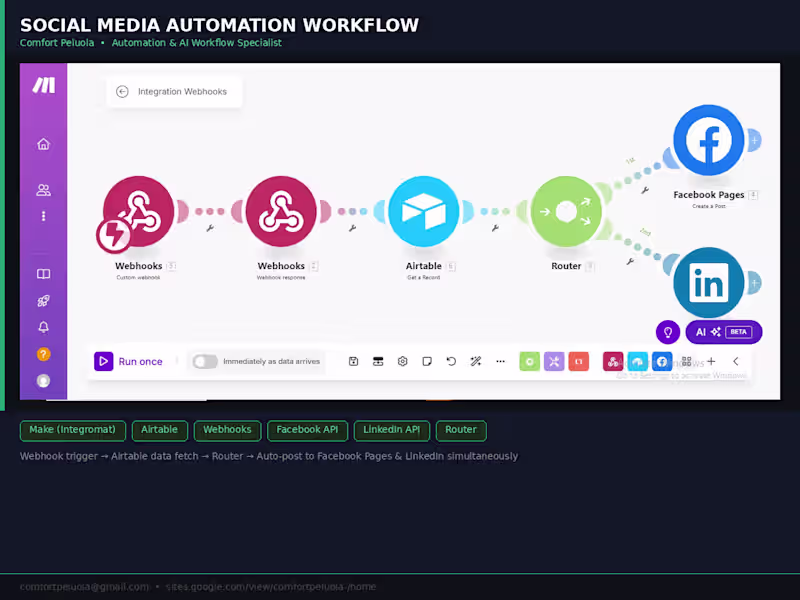This screenshot has height=600, width=800.
Task: Open the scenario inputs and outputs icon
Action: click(x=378, y=361)
